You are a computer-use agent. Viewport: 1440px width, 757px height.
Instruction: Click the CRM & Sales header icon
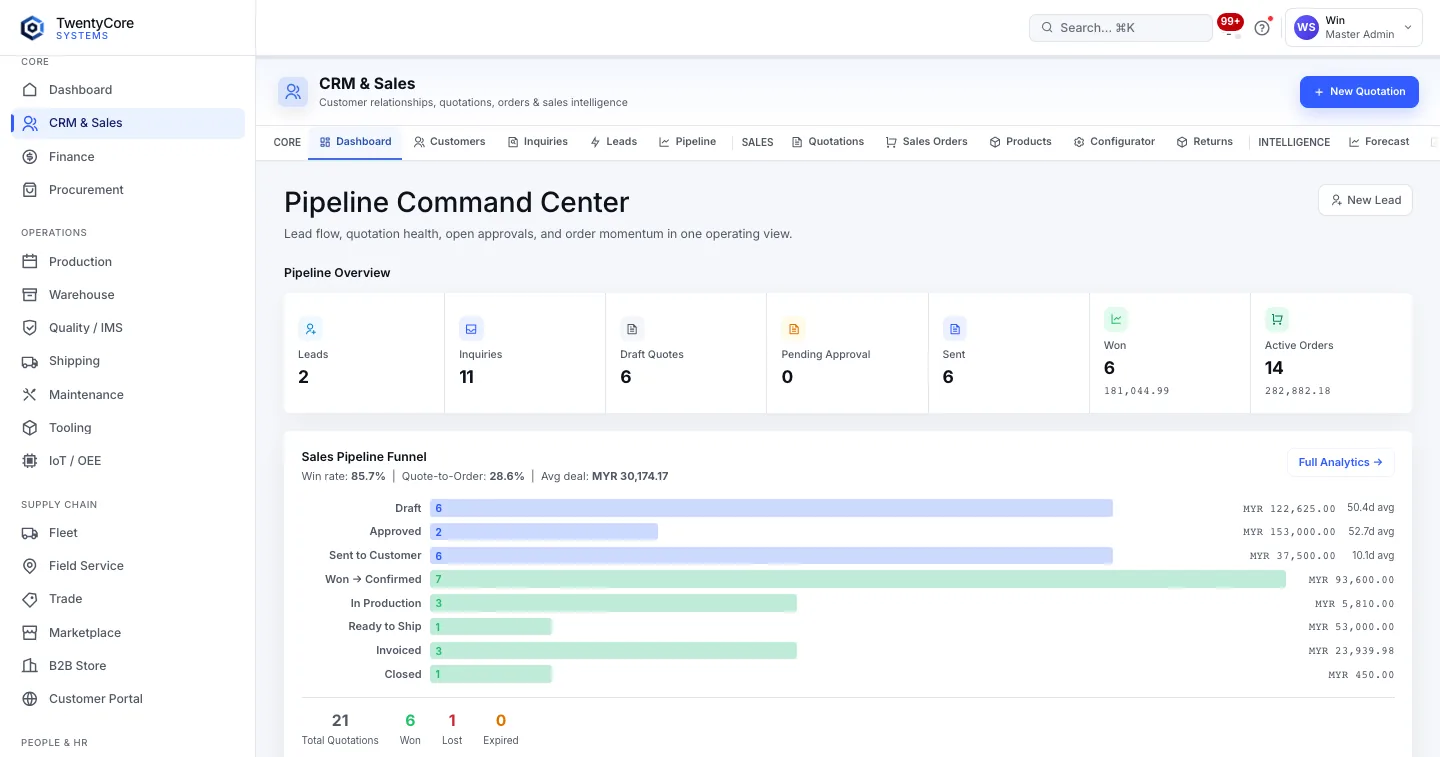293,92
